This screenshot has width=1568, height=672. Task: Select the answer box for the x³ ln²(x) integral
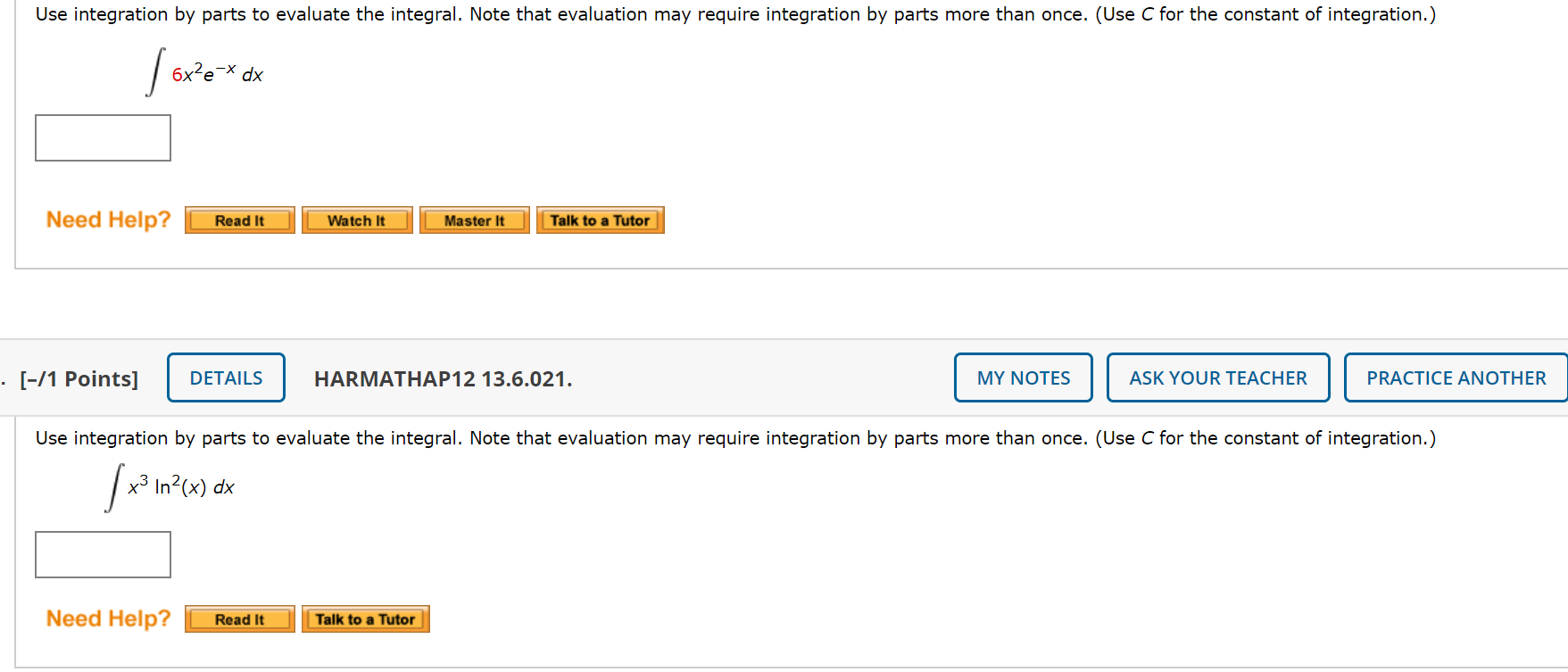pos(103,554)
